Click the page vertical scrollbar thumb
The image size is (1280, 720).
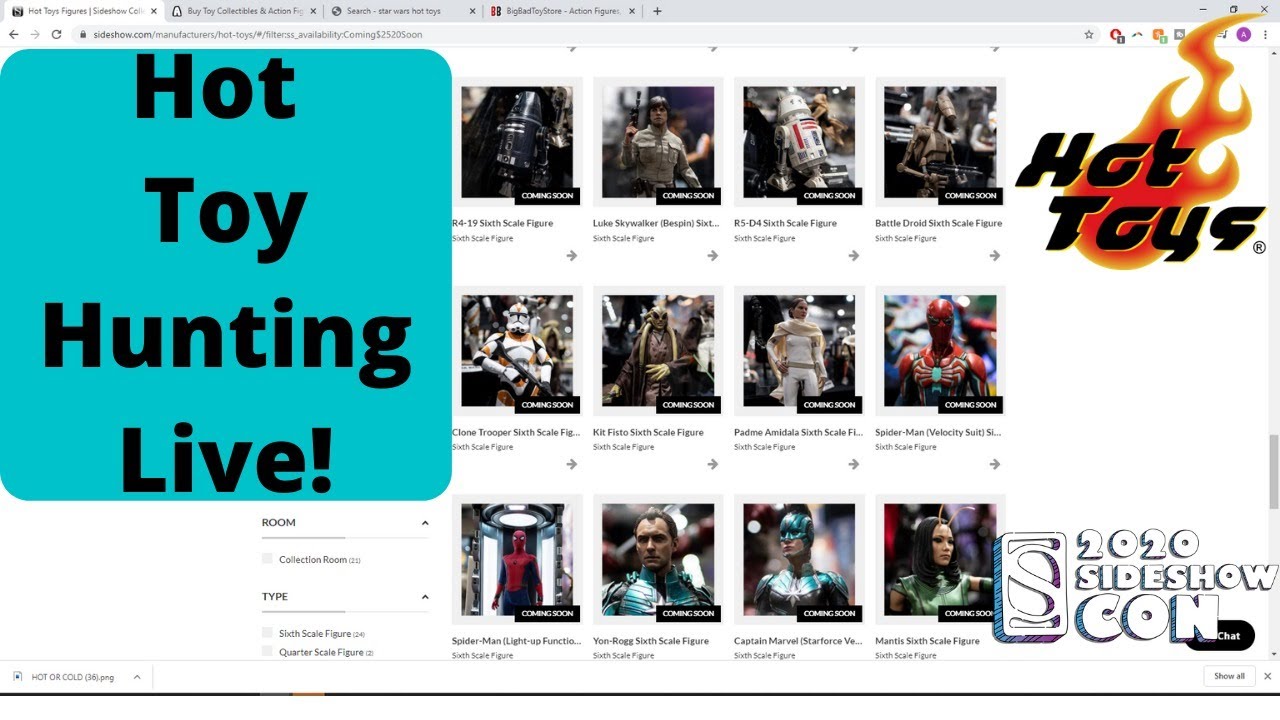1273,471
